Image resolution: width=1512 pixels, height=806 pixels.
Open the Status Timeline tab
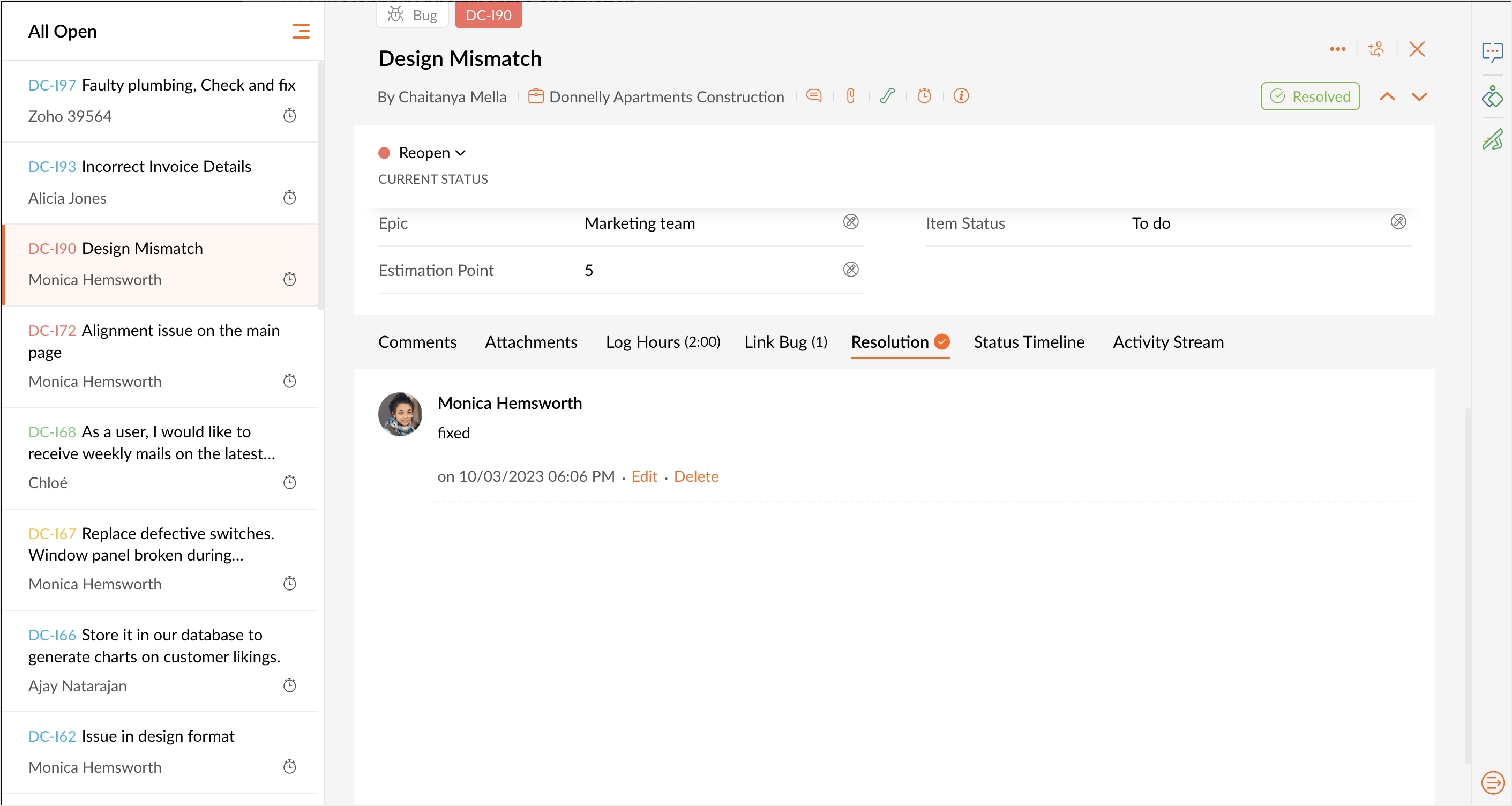pyautogui.click(x=1029, y=342)
